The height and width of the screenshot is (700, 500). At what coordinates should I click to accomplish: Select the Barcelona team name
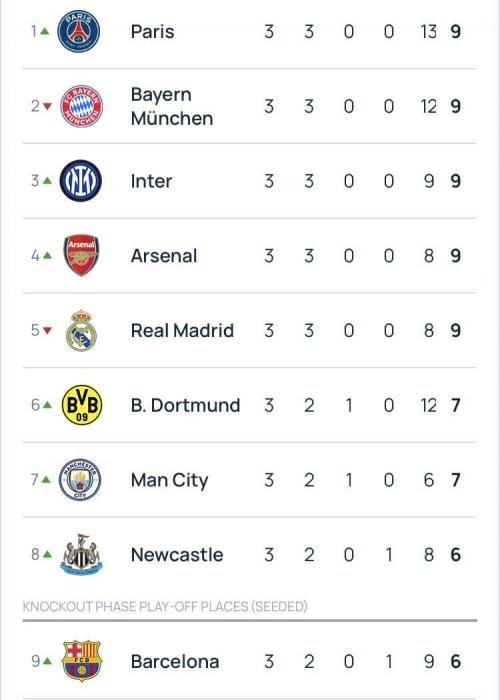pyautogui.click(x=175, y=662)
